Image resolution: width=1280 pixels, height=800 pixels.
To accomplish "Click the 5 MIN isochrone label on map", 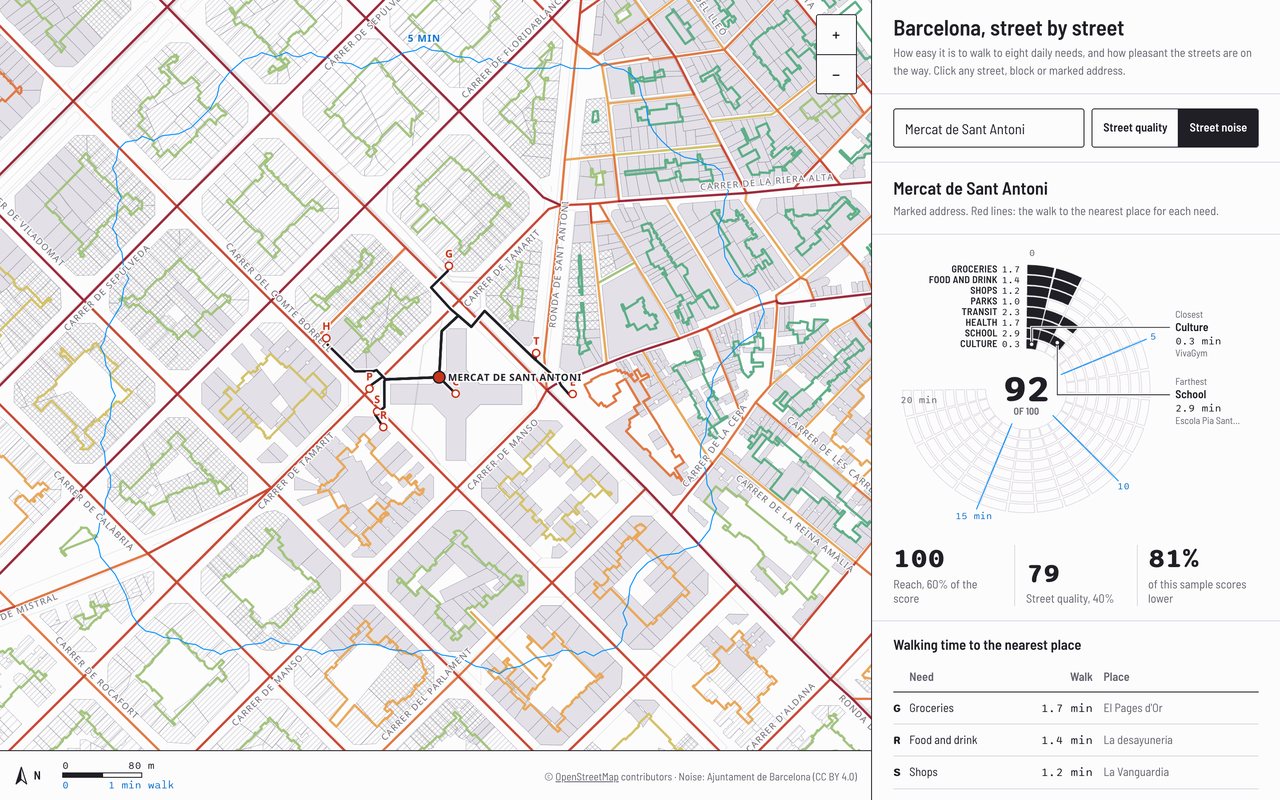I will pyautogui.click(x=423, y=38).
